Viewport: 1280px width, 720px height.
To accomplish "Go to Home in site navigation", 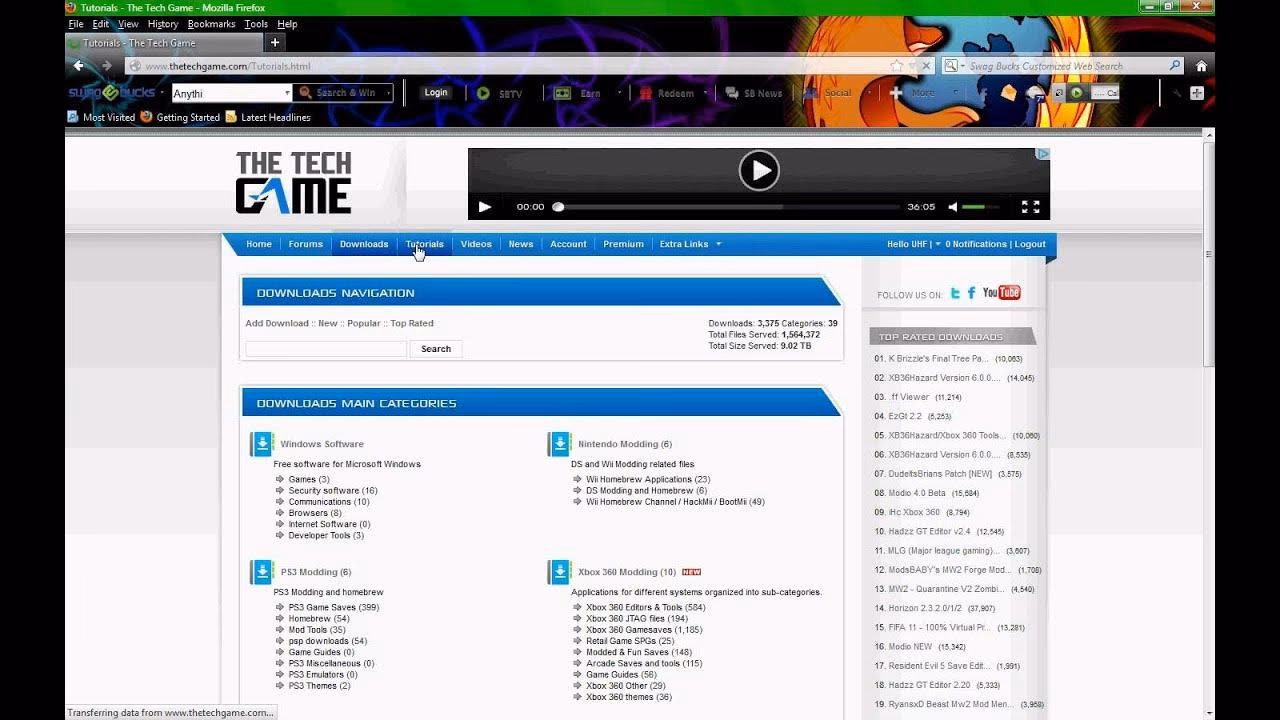I will coord(259,244).
